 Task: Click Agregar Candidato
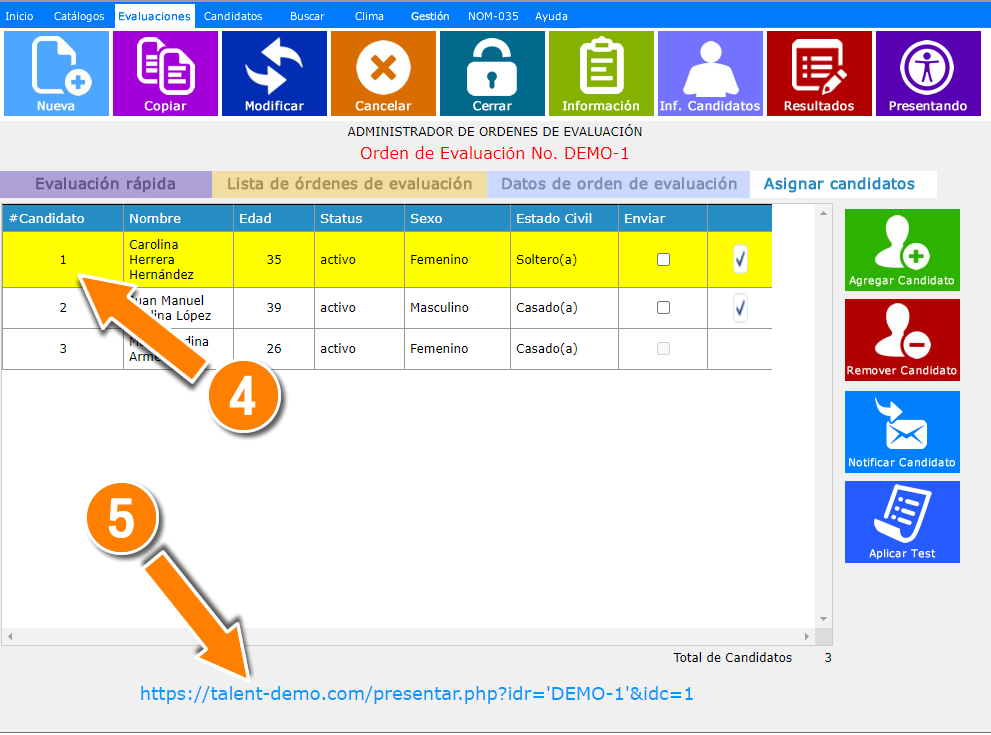pos(902,250)
